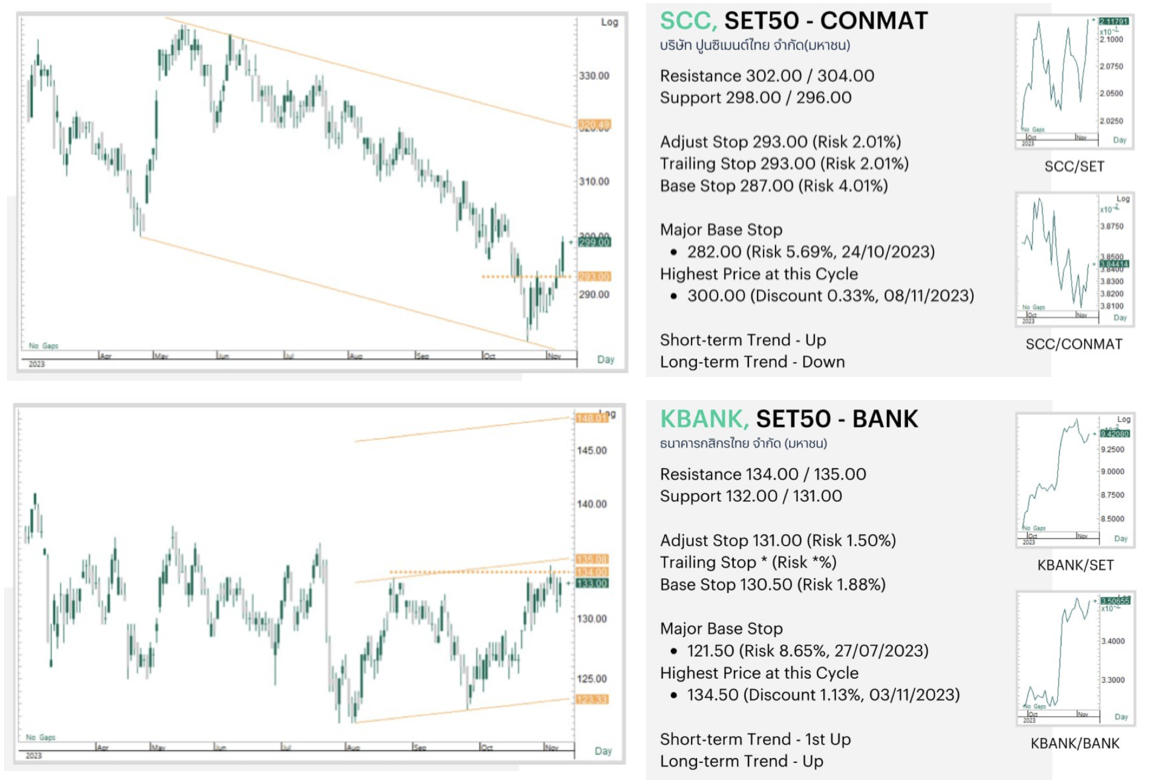The image size is (1152, 780).
Task: Click the 'KBANK/SET' caption under the mini chart
Action: click(1076, 565)
